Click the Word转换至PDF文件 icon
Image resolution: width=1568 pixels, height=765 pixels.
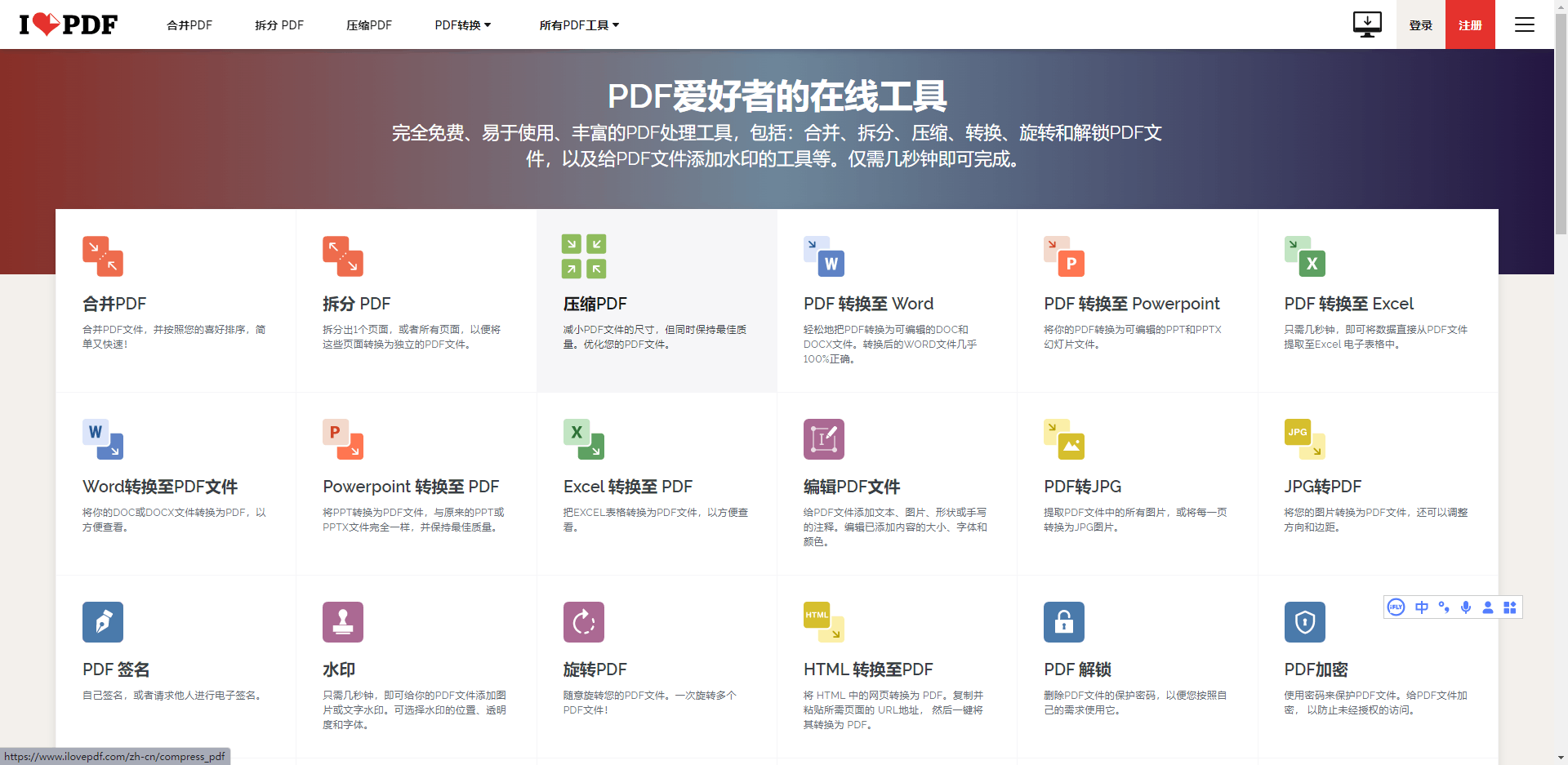pyautogui.click(x=103, y=439)
